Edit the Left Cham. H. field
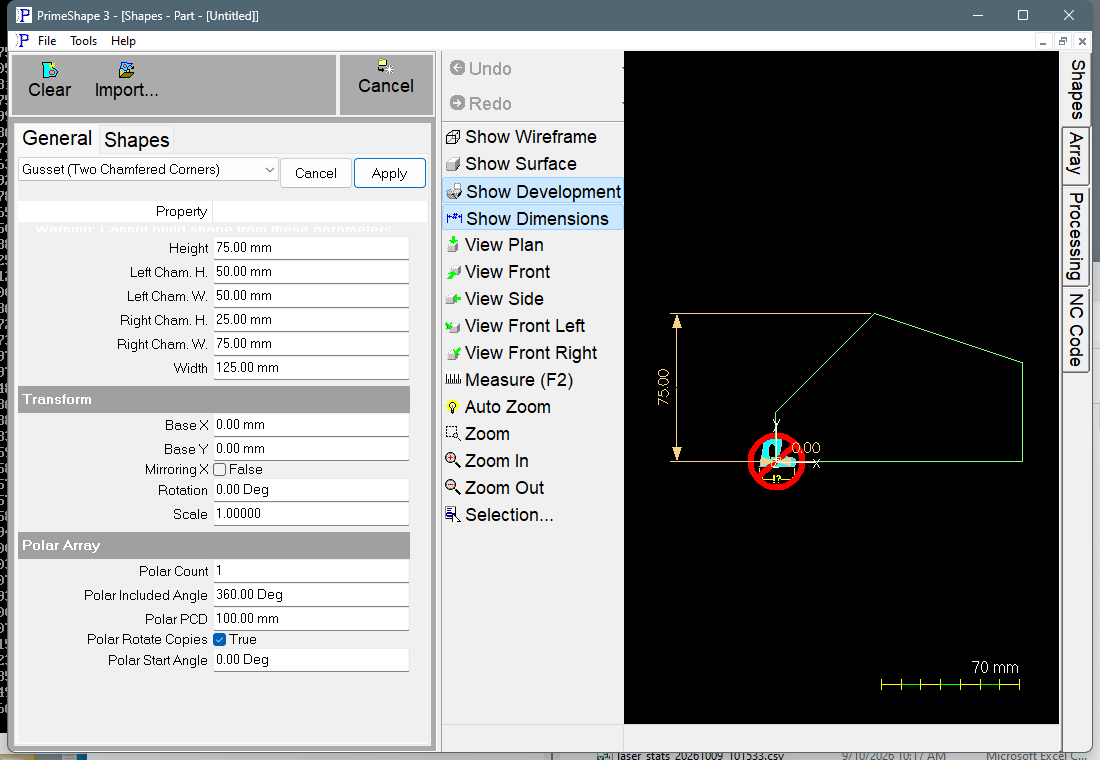The height and width of the screenshot is (760, 1100). (311, 272)
